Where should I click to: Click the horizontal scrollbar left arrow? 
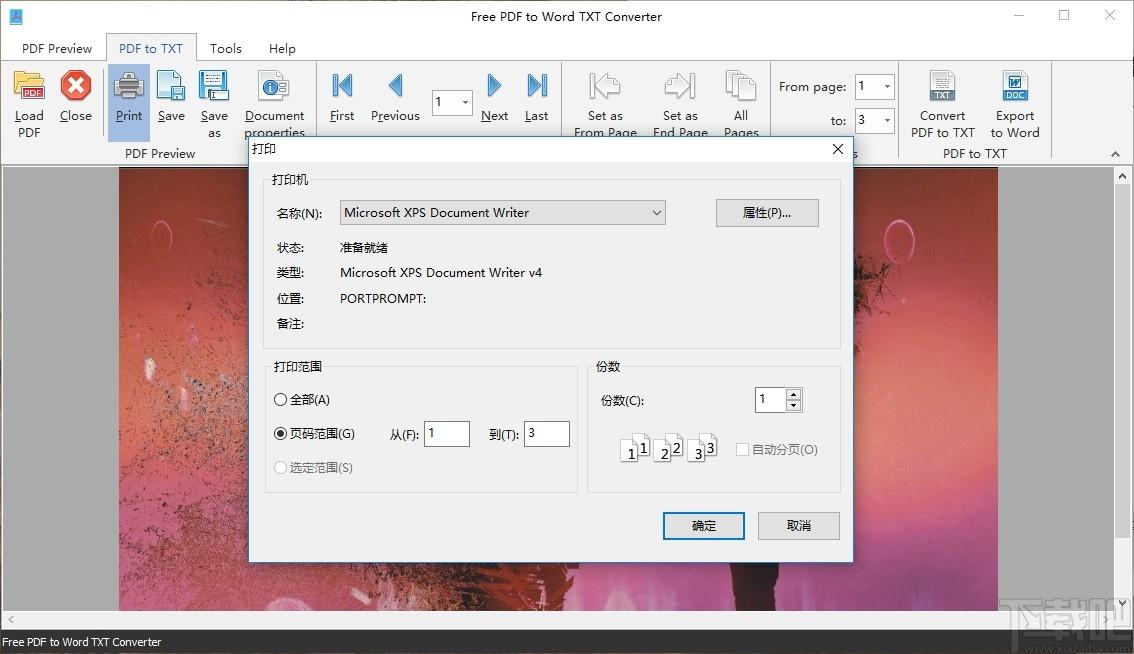tap(10, 619)
